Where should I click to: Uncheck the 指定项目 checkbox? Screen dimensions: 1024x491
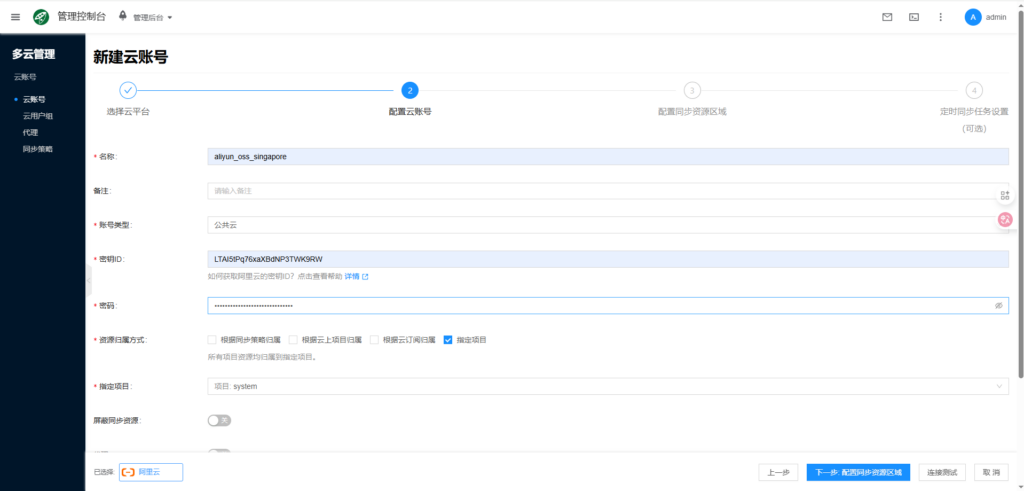click(x=448, y=340)
